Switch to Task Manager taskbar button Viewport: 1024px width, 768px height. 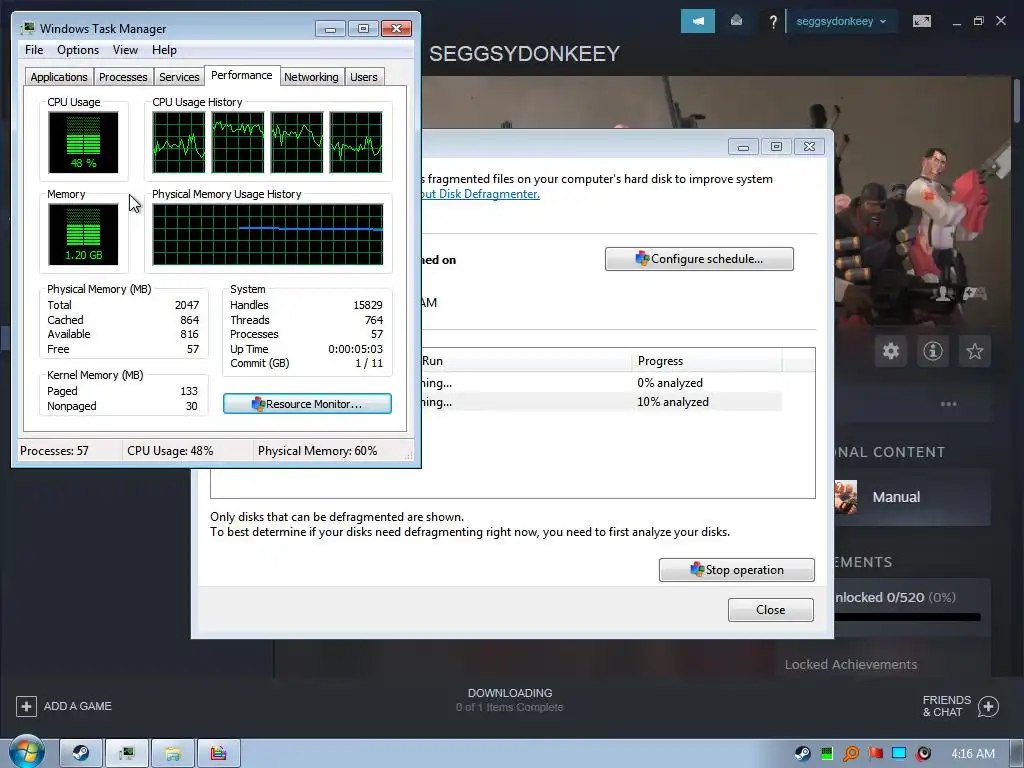click(x=127, y=753)
